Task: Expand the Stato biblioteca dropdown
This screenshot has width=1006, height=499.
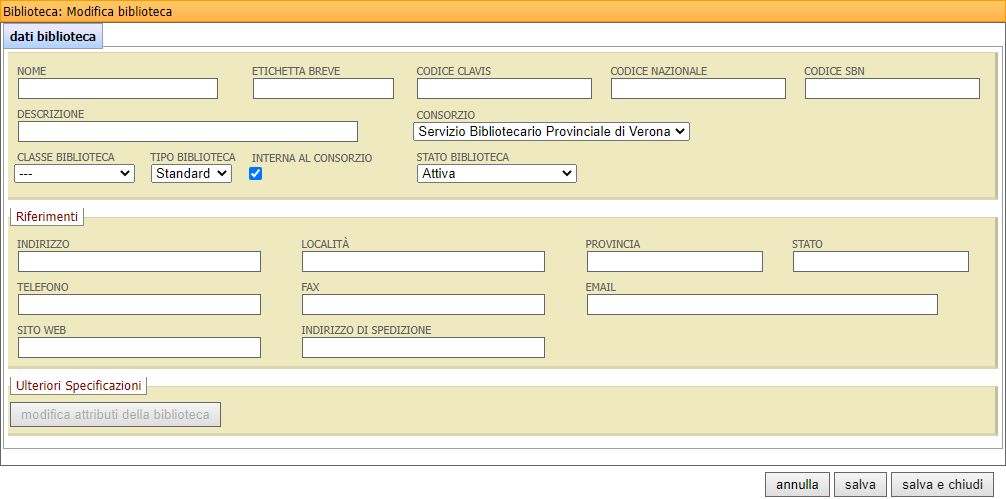Action: 496,174
